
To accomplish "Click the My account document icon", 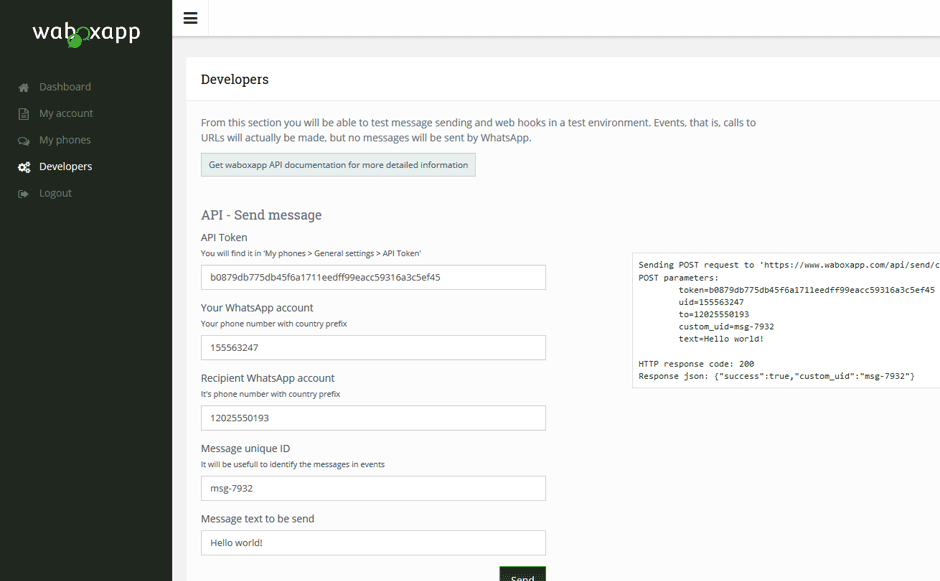I will coord(23,114).
